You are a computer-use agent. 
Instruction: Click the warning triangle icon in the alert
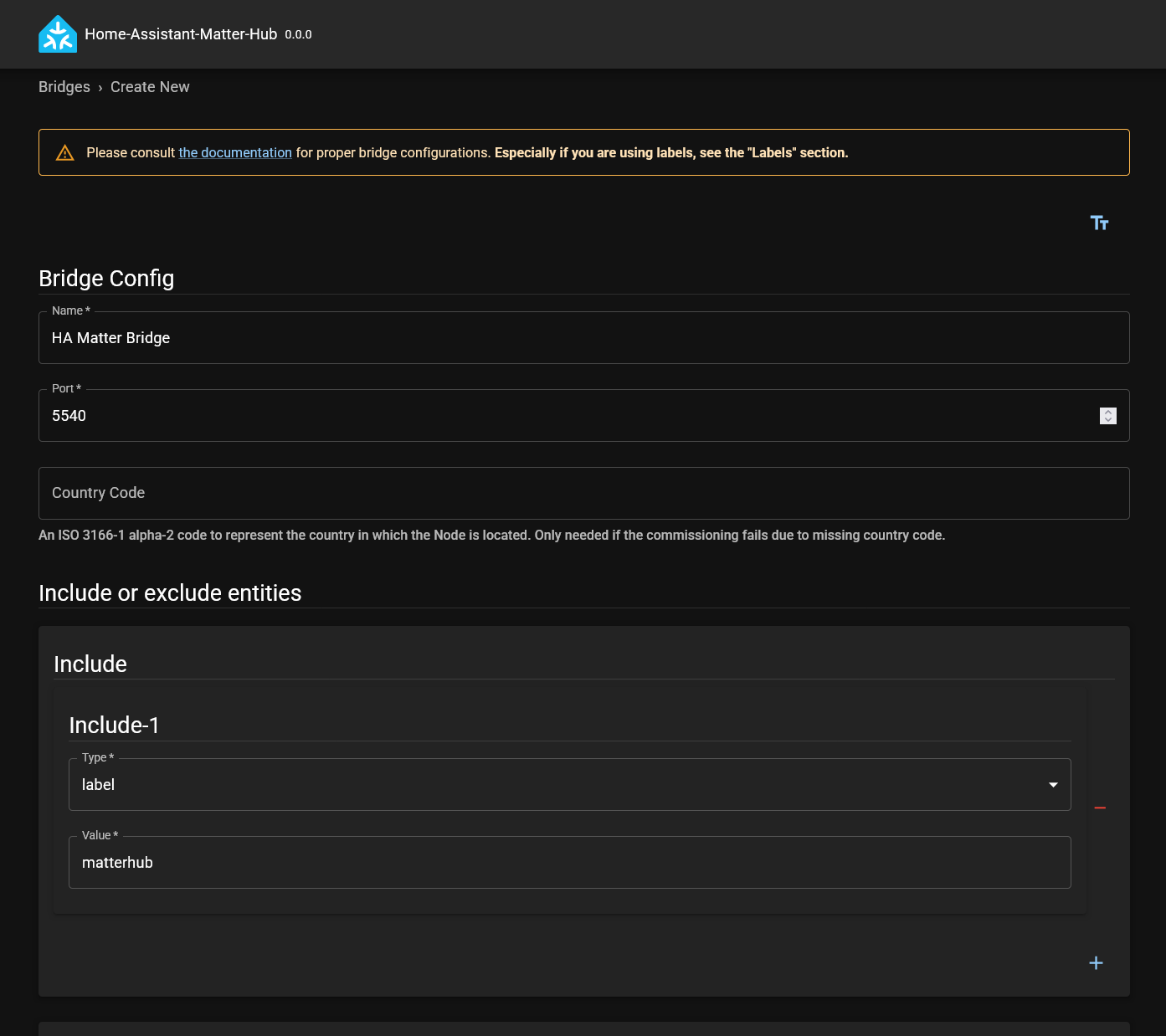click(x=64, y=153)
